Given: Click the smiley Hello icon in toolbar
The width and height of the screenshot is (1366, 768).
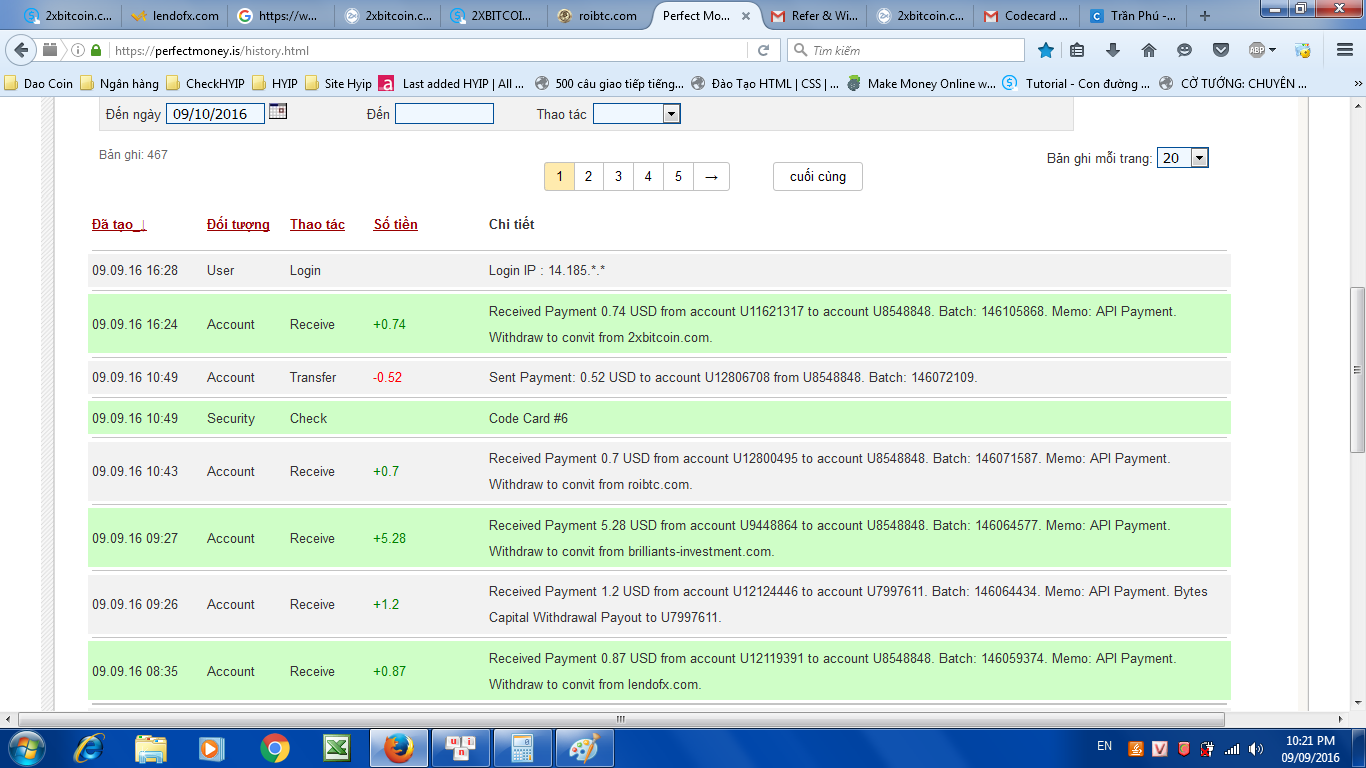Looking at the screenshot, I should pos(1185,50).
